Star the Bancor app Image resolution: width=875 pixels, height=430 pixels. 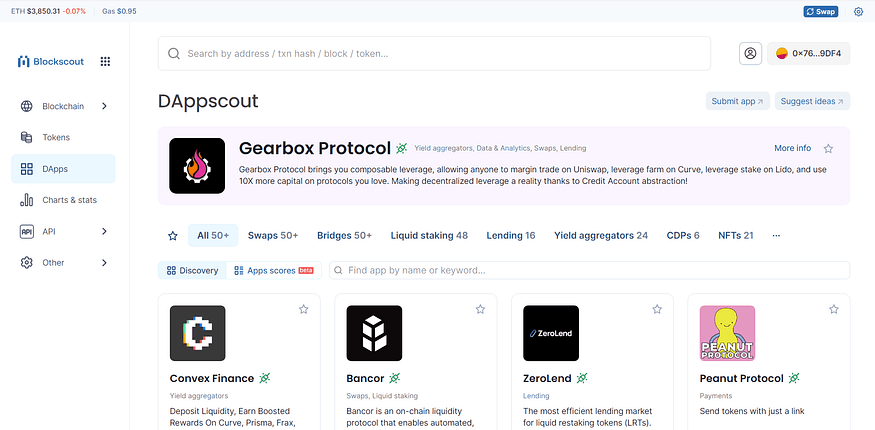[x=480, y=309]
